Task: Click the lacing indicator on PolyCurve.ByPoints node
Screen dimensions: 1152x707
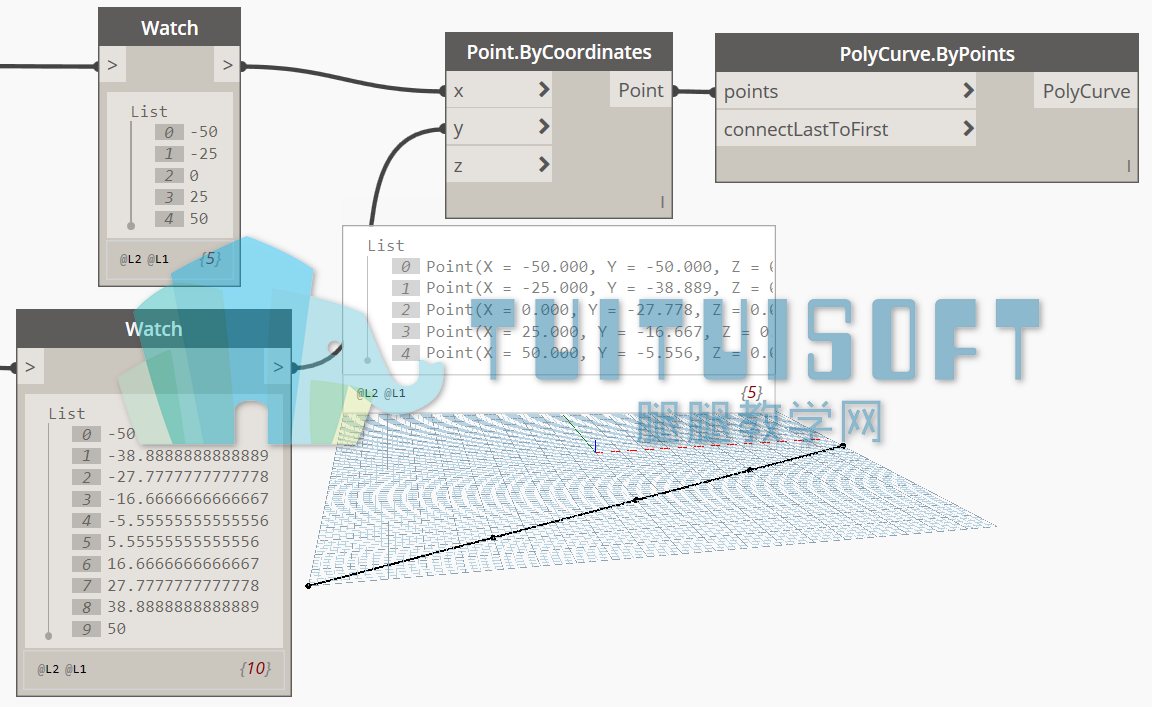Action: coord(1128,166)
